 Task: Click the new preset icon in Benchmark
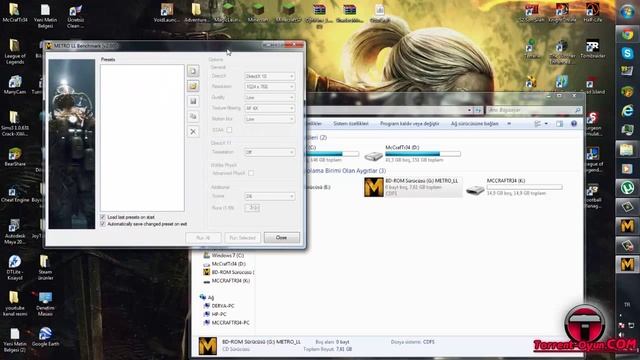193,71
